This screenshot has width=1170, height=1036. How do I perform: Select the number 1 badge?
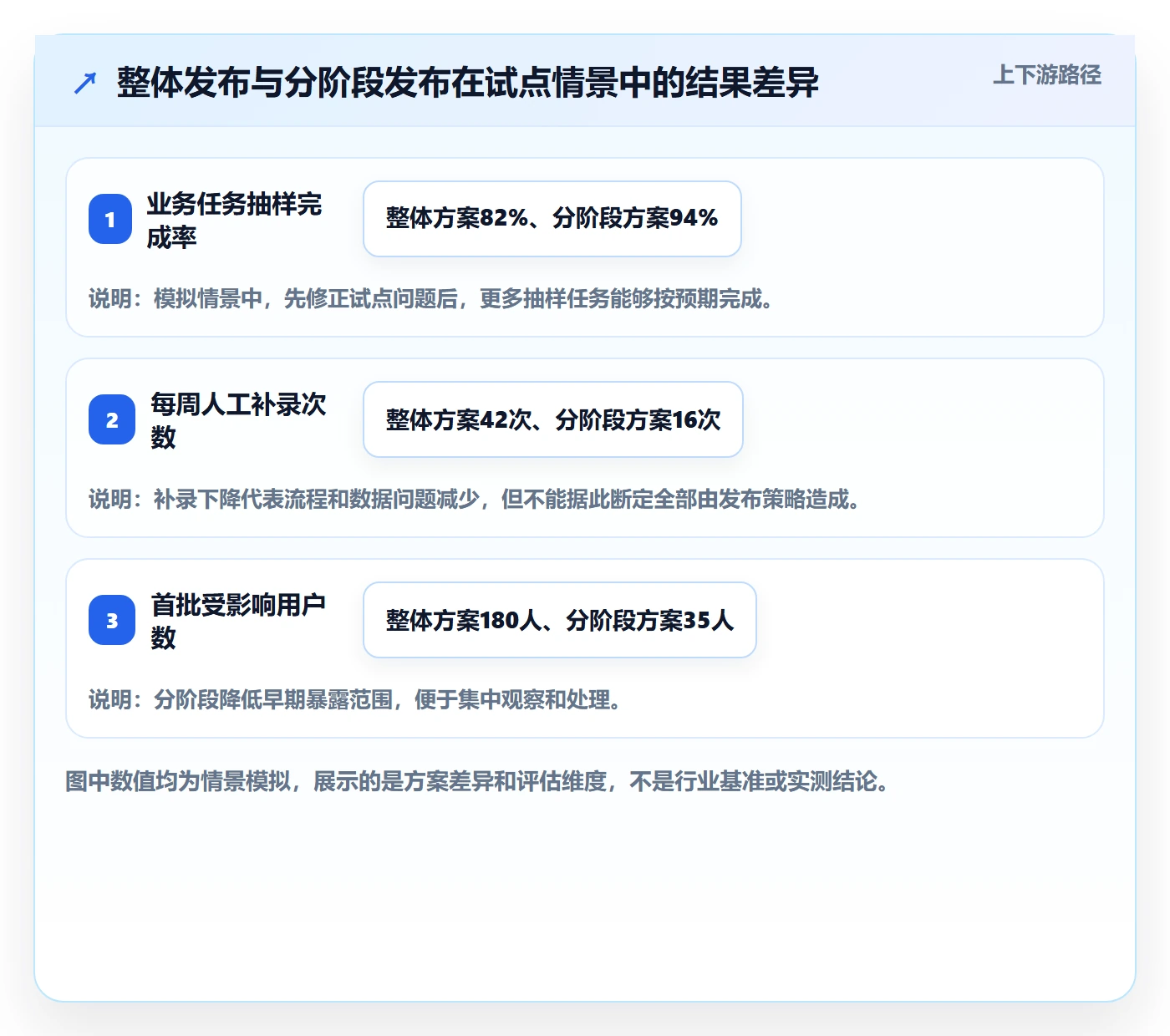coord(110,219)
